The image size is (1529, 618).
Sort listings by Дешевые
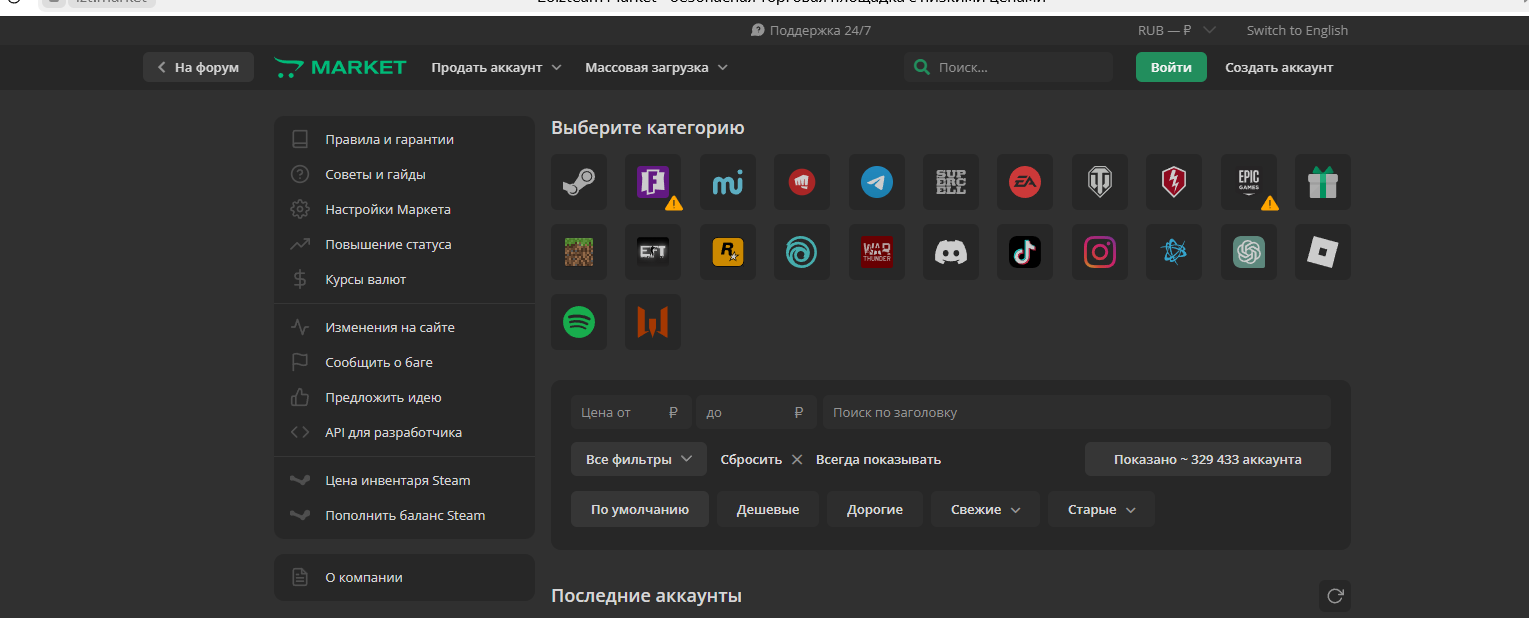click(767, 509)
